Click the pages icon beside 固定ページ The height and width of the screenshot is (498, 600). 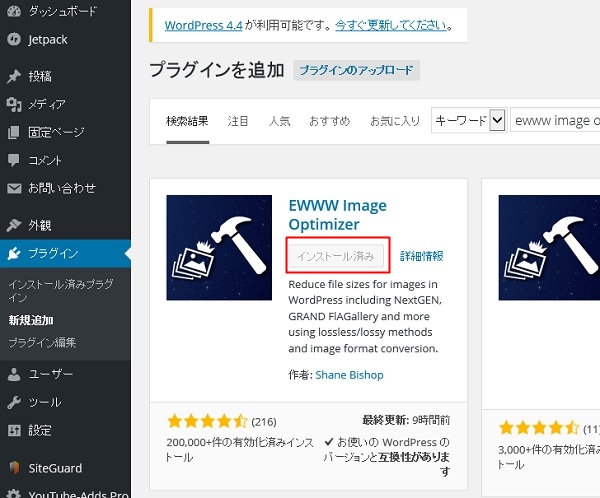(x=14, y=132)
